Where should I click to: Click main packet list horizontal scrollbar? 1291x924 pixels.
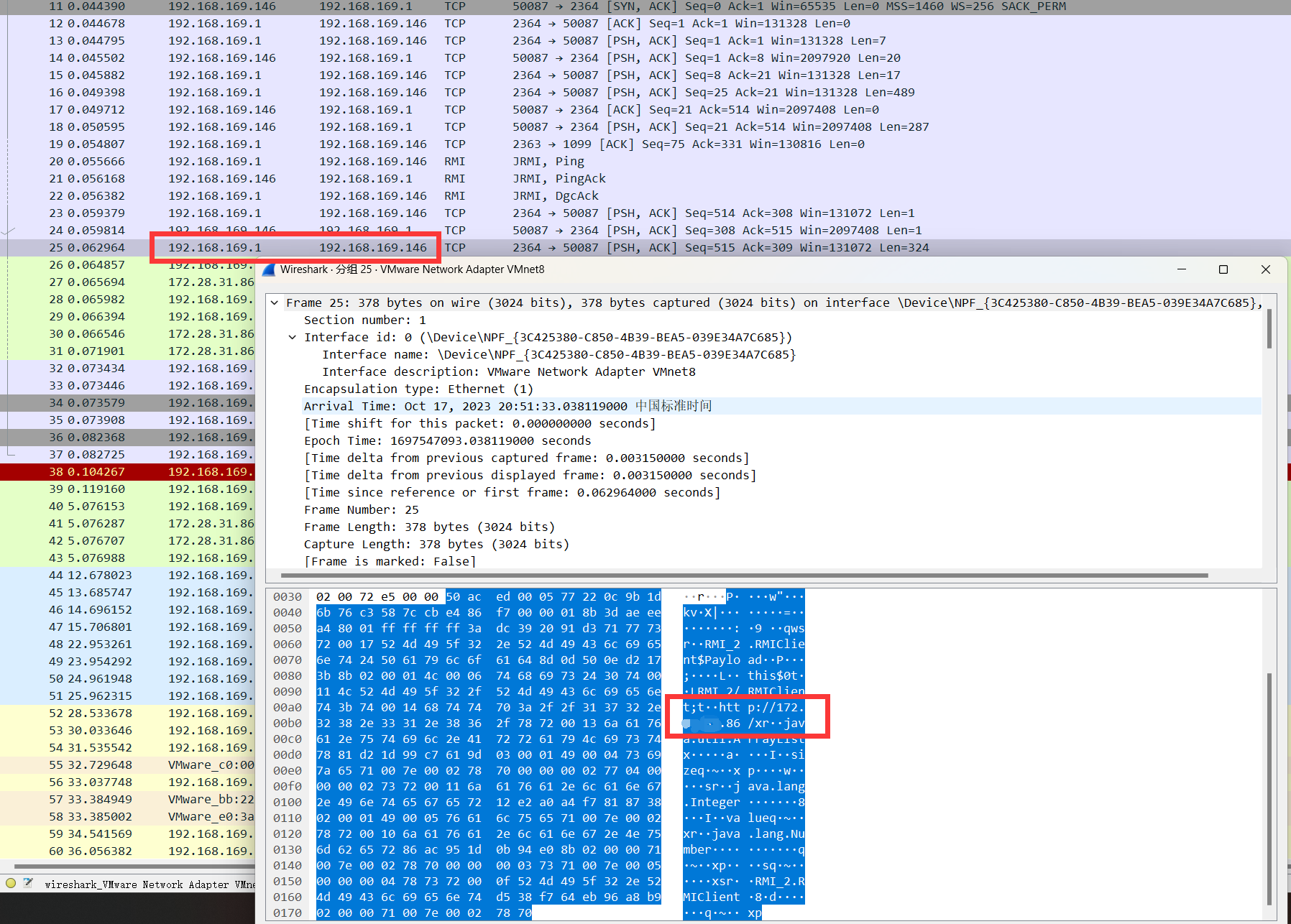tap(134, 867)
